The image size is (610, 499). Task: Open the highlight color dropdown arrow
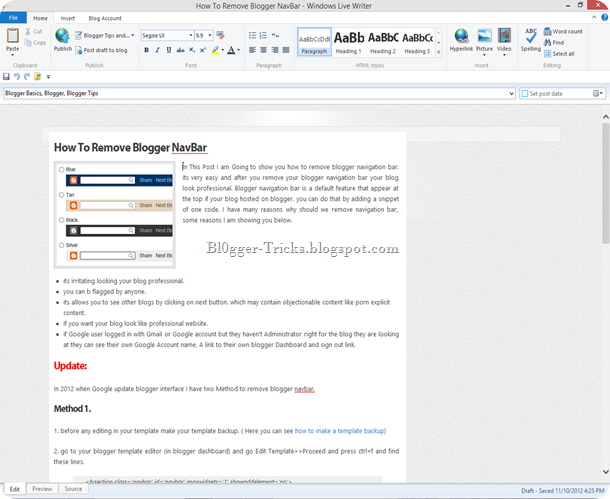pyautogui.click(x=223, y=50)
